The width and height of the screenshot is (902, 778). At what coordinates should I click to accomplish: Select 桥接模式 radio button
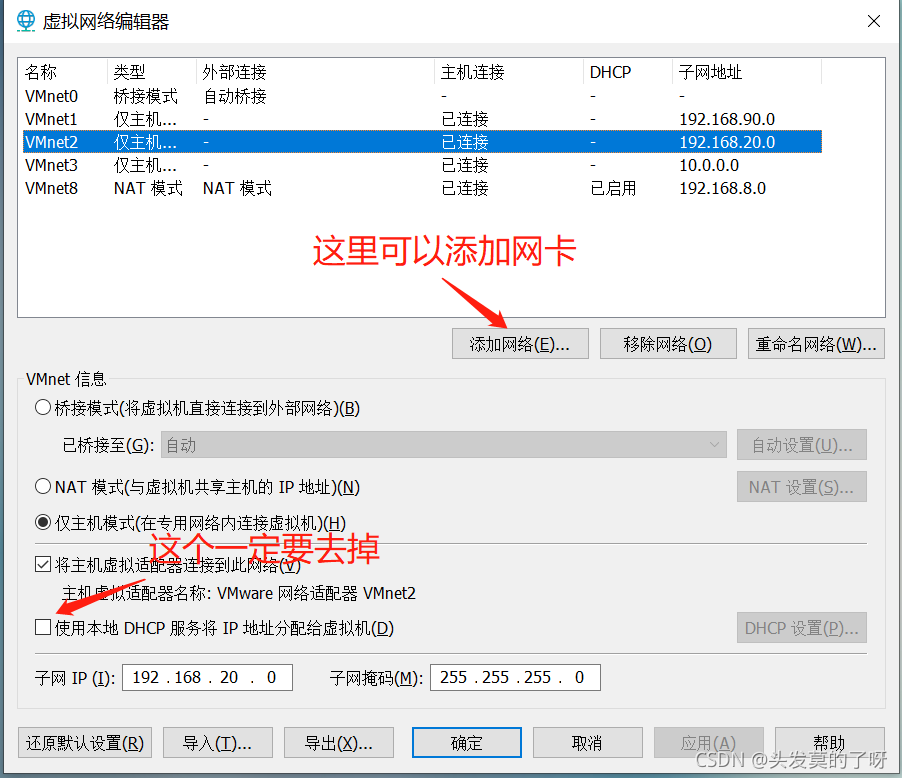coord(43,408)
